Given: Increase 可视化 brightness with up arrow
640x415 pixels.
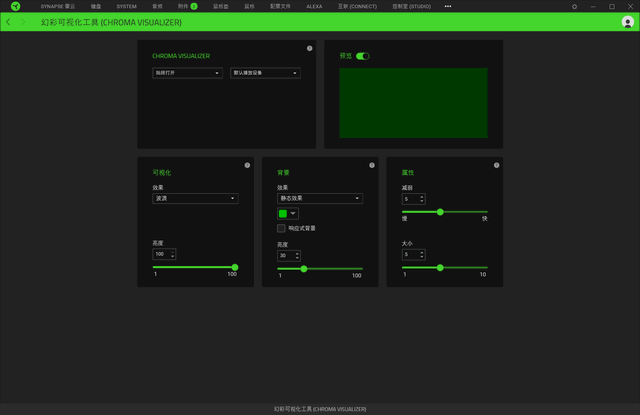Looking at the screenshot, I should point(173,252).
